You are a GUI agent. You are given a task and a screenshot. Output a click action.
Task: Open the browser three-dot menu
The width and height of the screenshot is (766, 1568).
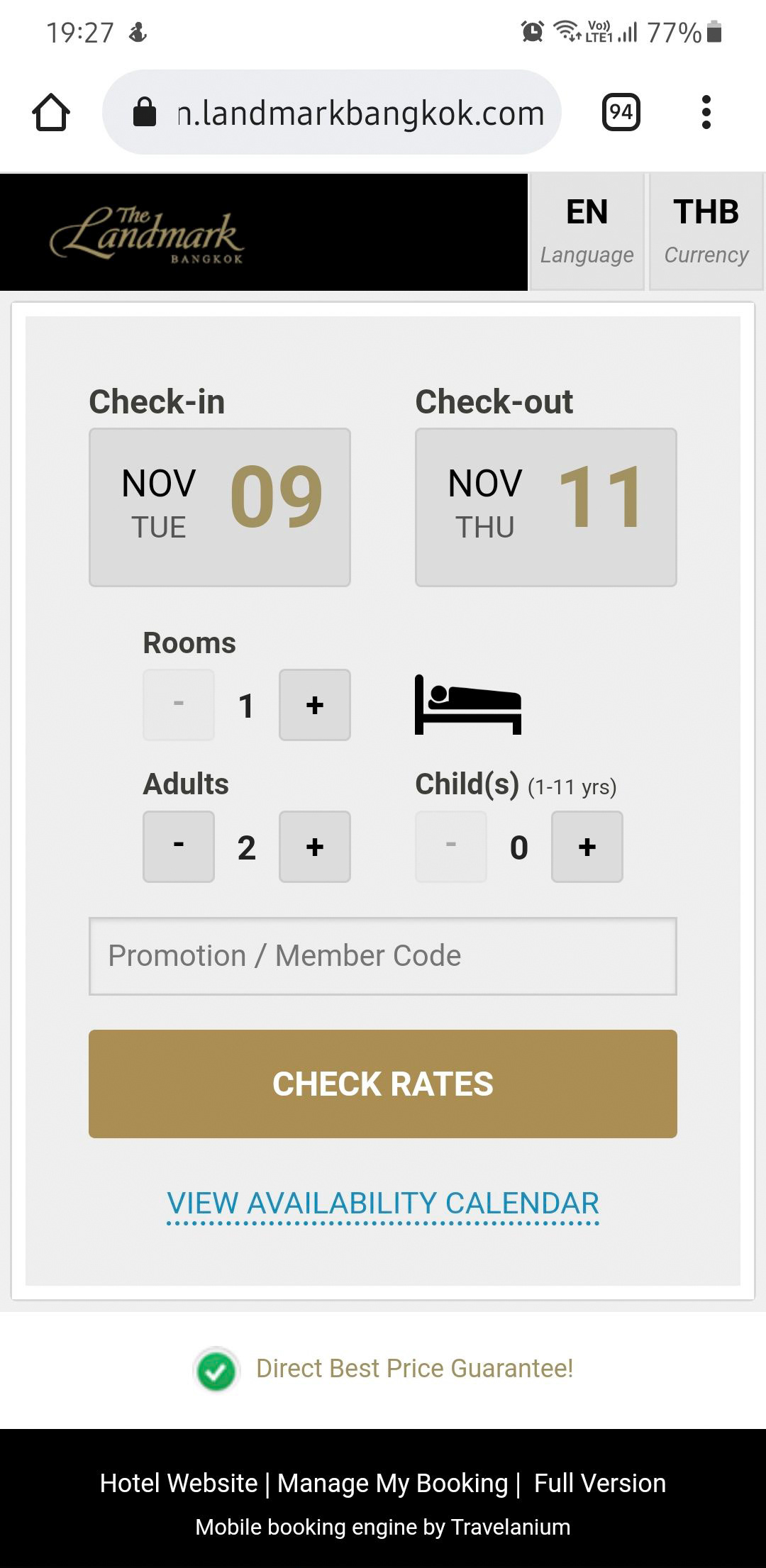tap(706, 112)
